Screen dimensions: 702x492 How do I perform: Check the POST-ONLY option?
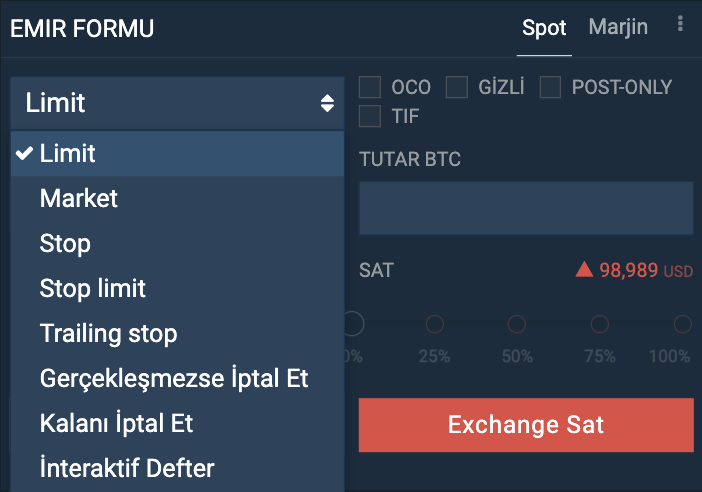(x=550, y=87)
